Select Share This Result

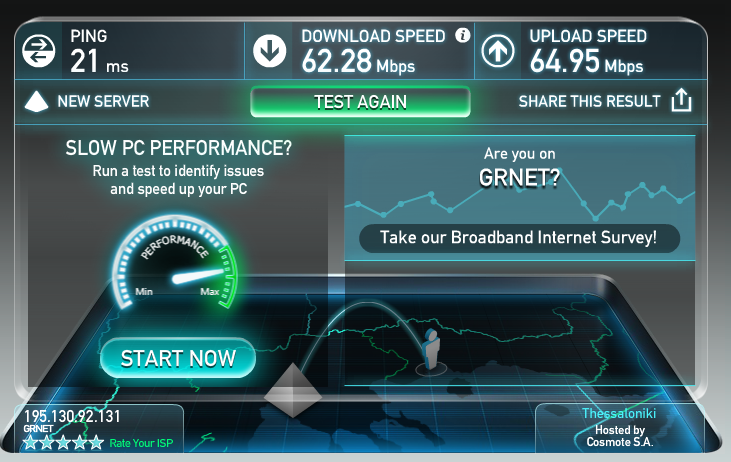pos(589,101)
